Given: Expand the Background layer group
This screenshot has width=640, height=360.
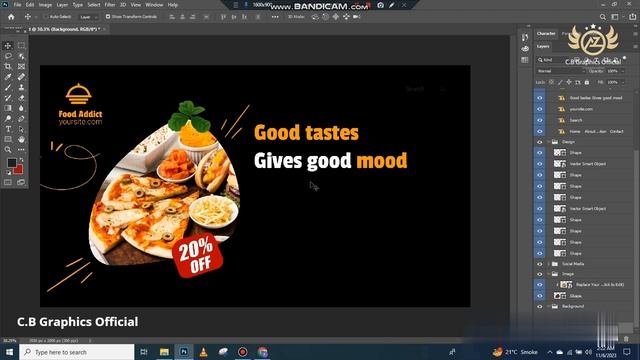Looking at the screenshot, I should tap(549, 307).
